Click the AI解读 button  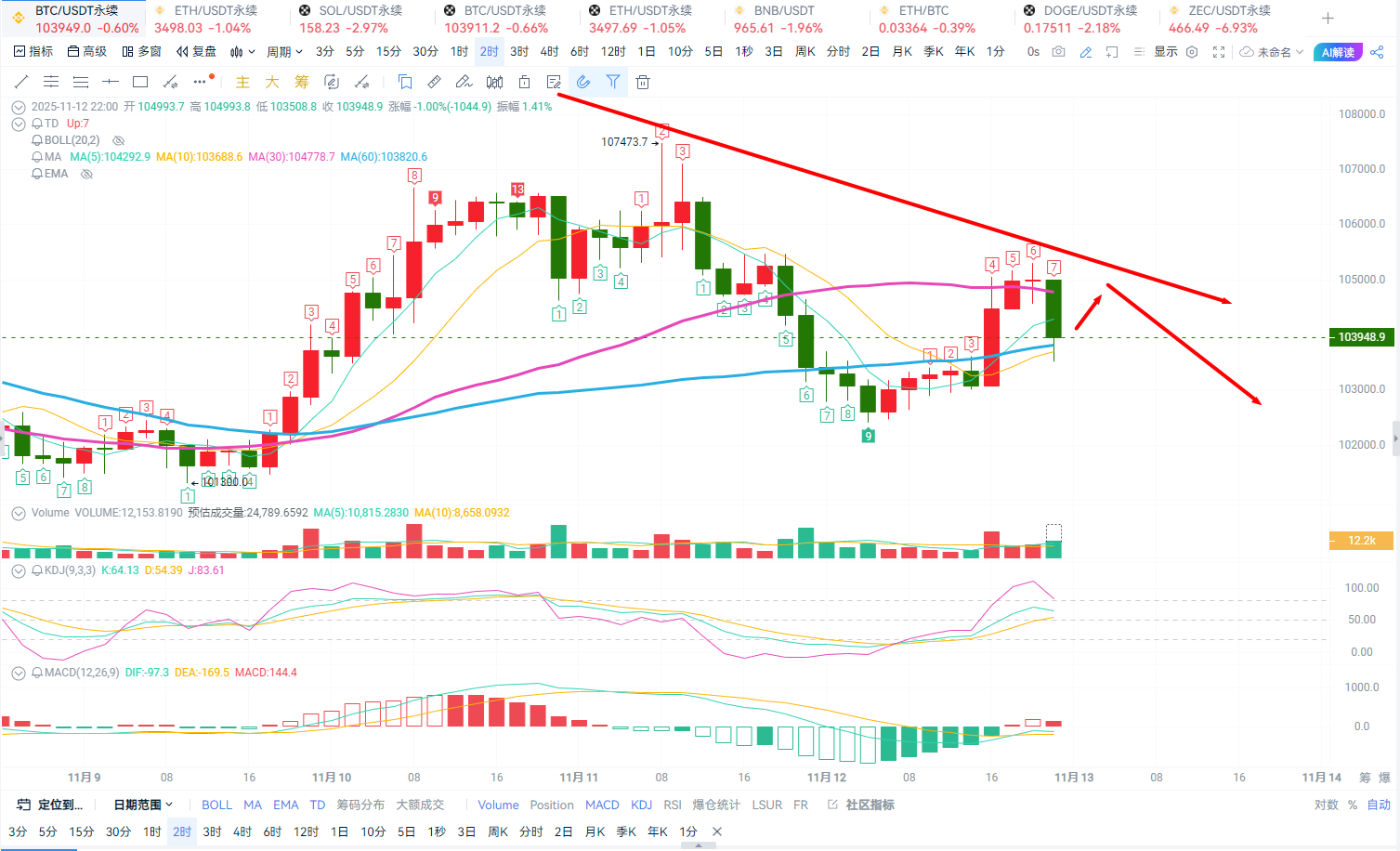pos(1338,52)
